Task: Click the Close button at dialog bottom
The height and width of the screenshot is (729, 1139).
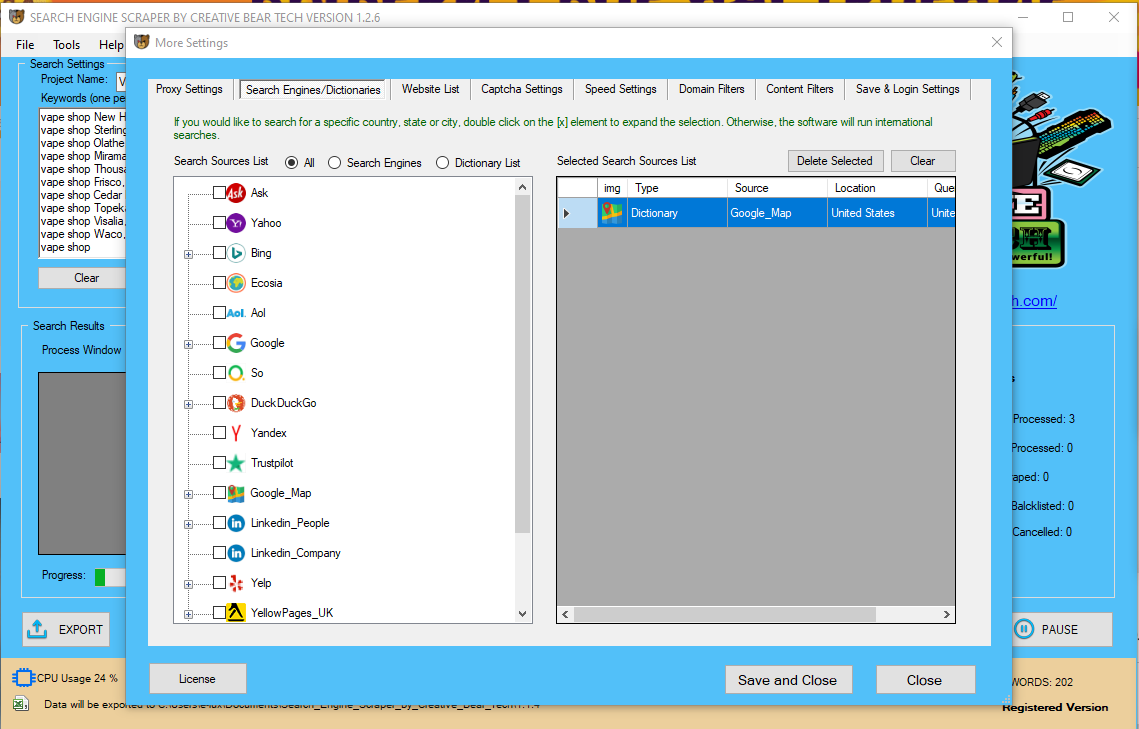Action: tap(925, 680)
